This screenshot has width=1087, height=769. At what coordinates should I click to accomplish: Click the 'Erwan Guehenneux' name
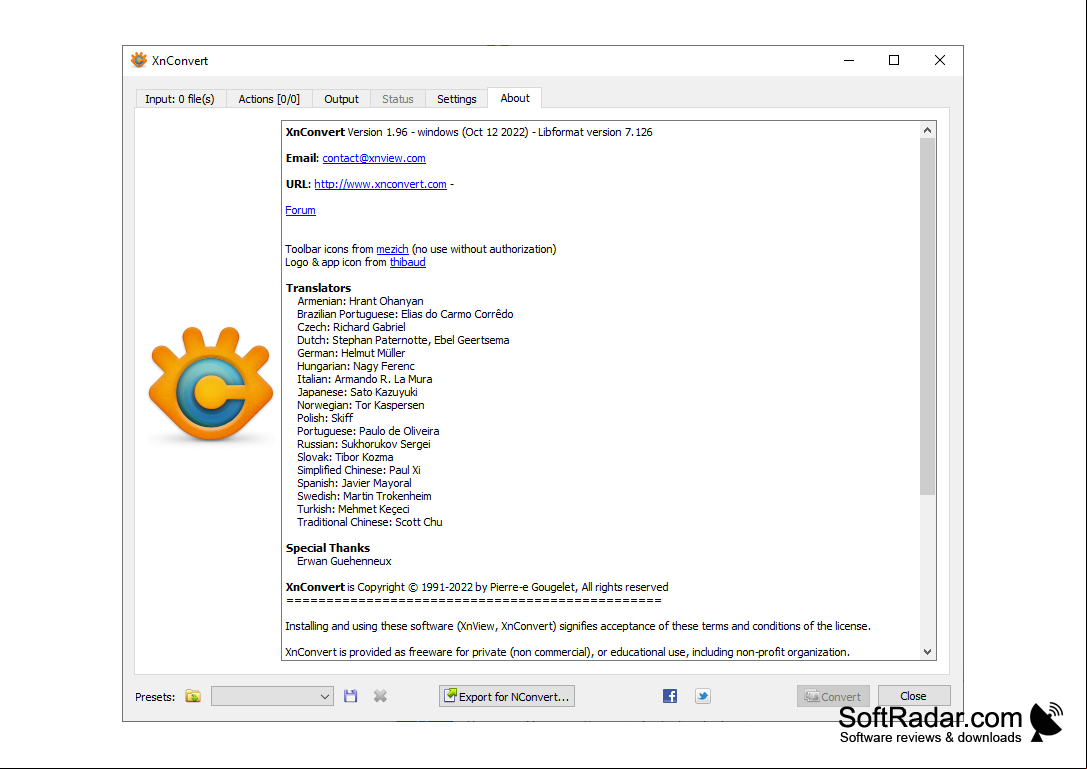(x=344, y=562)
